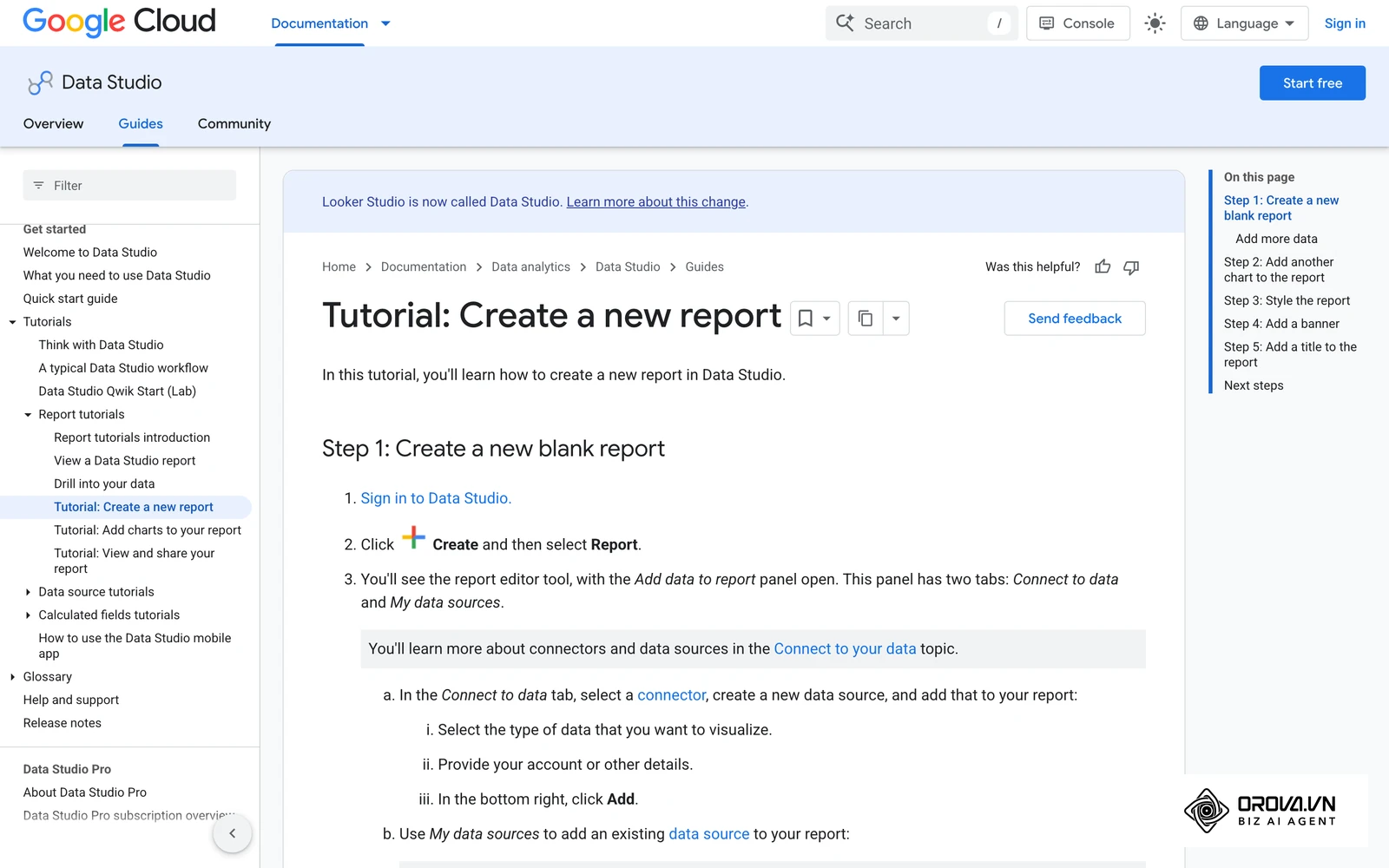
Task: Click the Start free button
Action: (x=1312, y=83)
